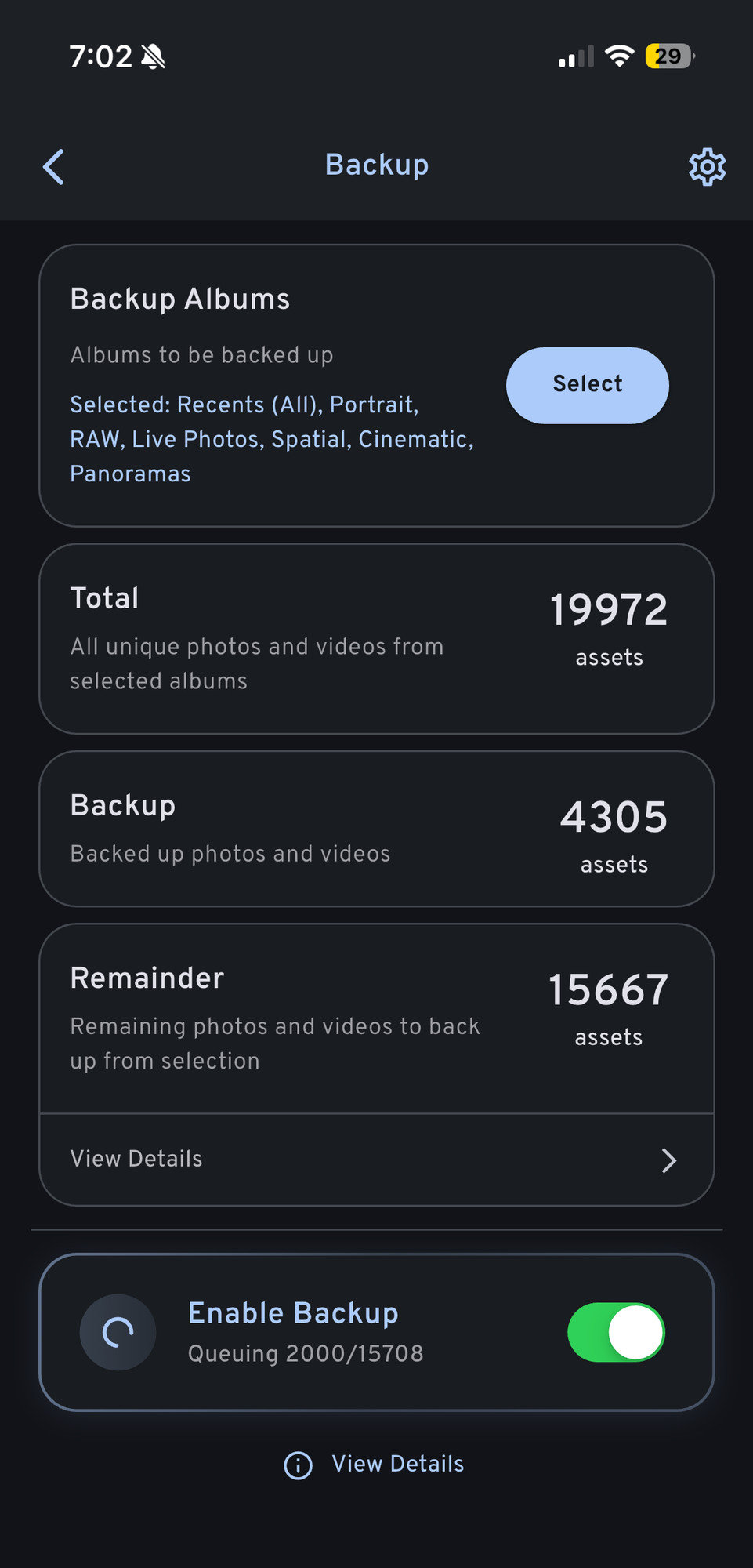This screenshot has height=1568, width=753.
Task: Open backup settings gear icon
Action: pyautogui.click(x=707, y=167)
